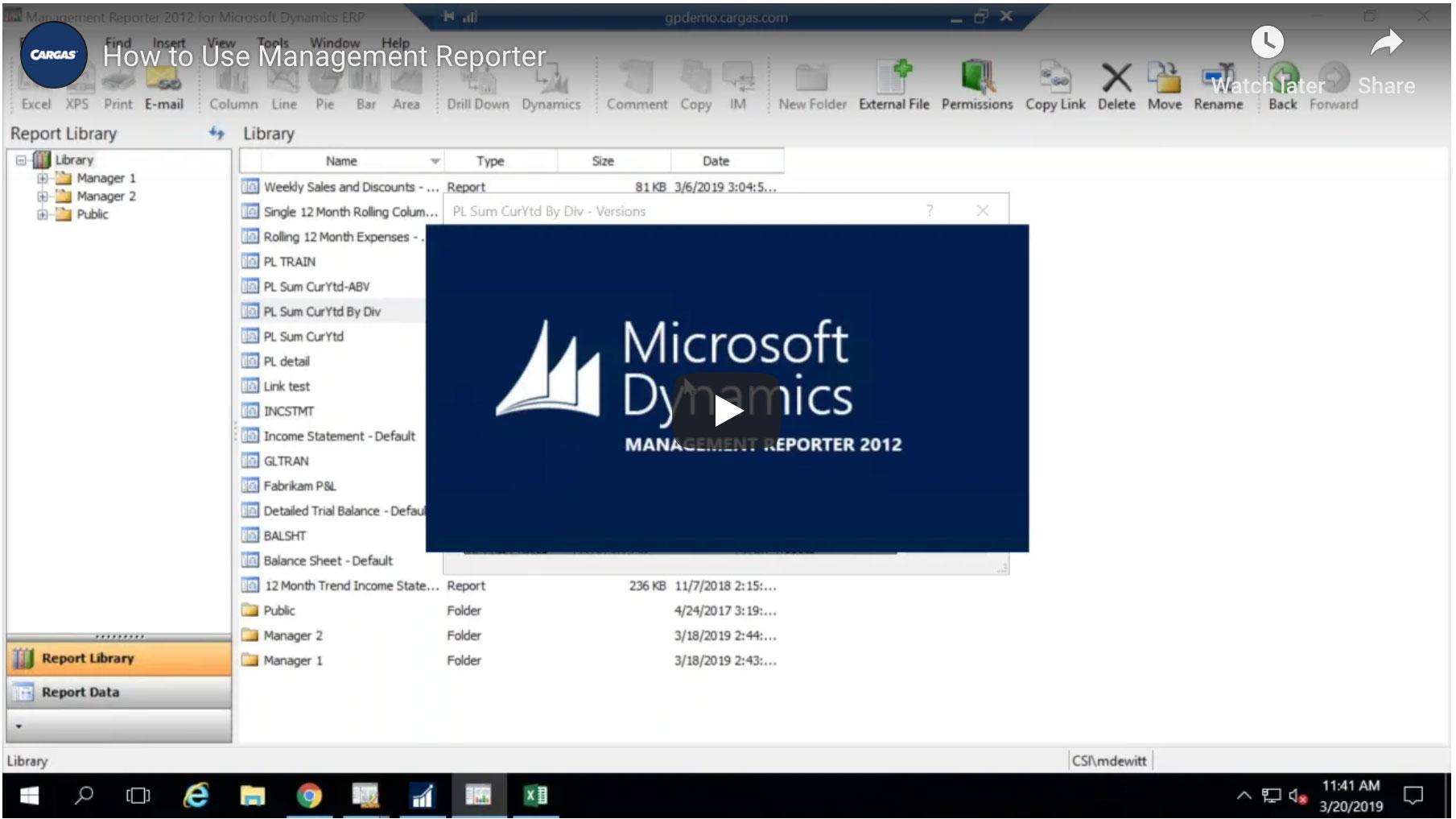1456x819 pixels.
Task: Add a Comment from the toolbar
Action: (x=637, y=87)
